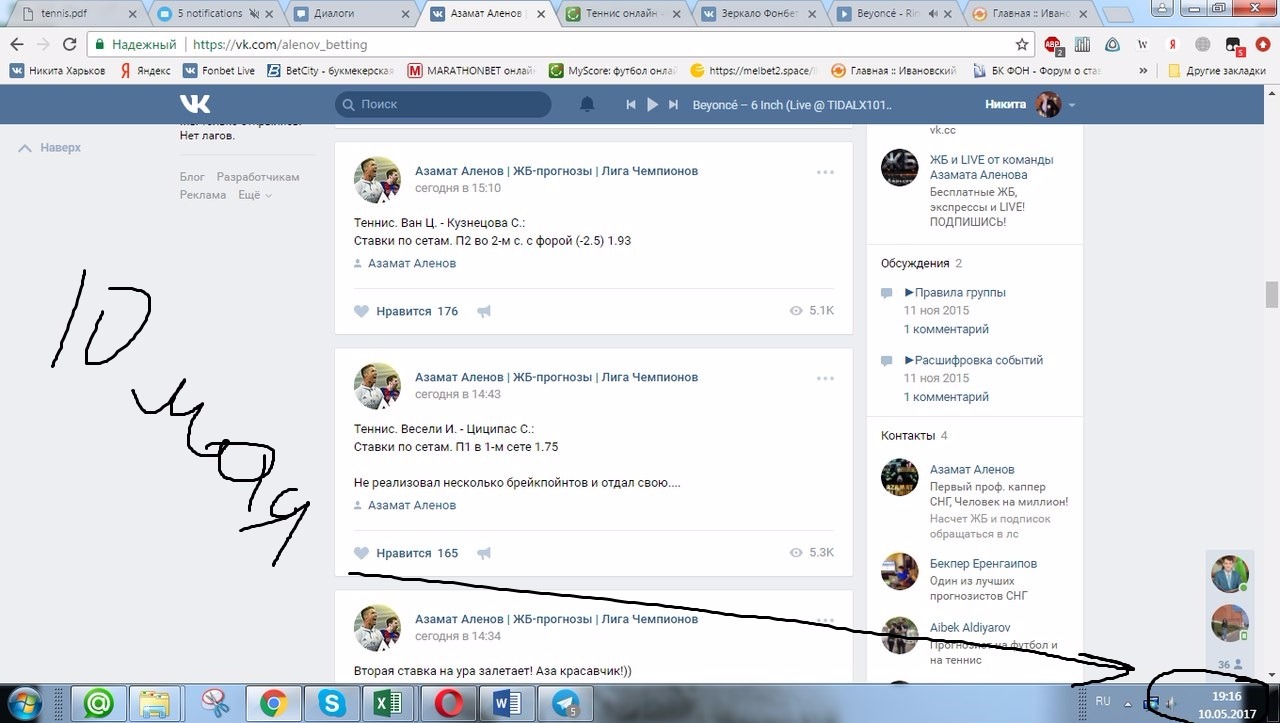Image resolution: width=1280 pixels, height=723 pixels.
Task: Open the Расшифровка событий discussion
Action: pos(973,360)
